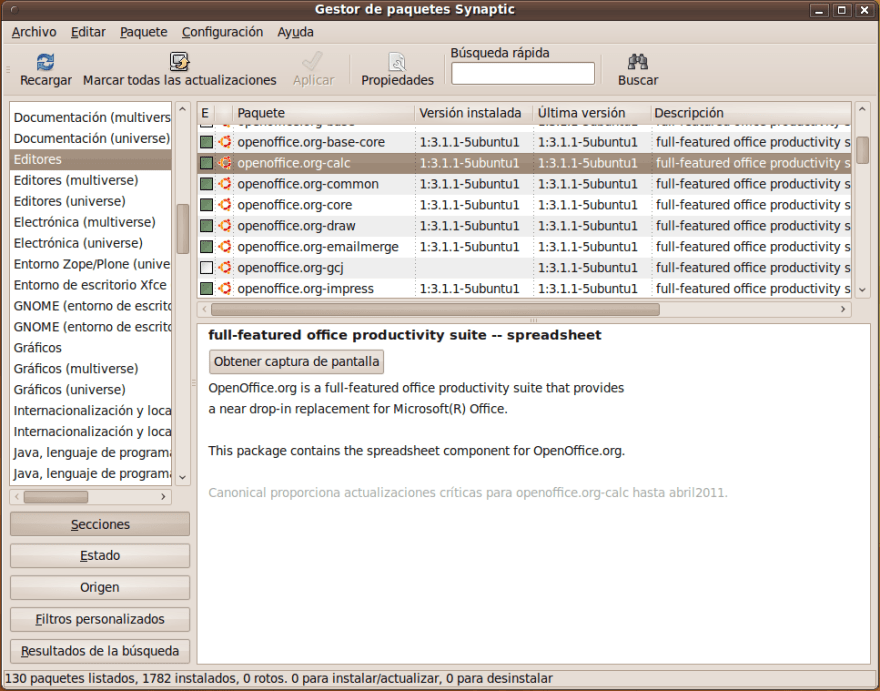Screen dimensions: 880x691
Task: Select the Electrónica (universe) section
Action: [90, 243]
